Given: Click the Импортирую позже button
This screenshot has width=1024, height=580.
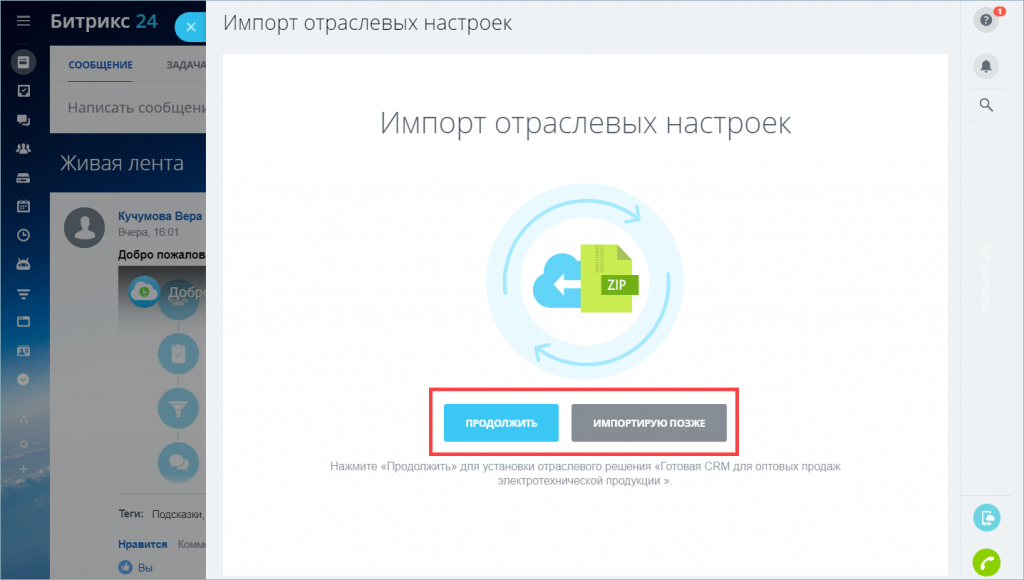Looking at the screenshot, I should (x=649, y=423).
